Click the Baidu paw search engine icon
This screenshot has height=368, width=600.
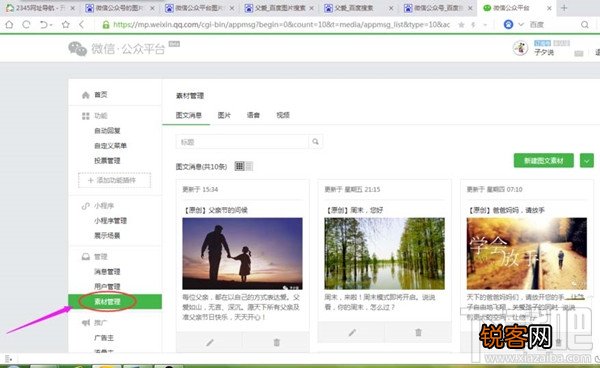[x=508, y=24]
